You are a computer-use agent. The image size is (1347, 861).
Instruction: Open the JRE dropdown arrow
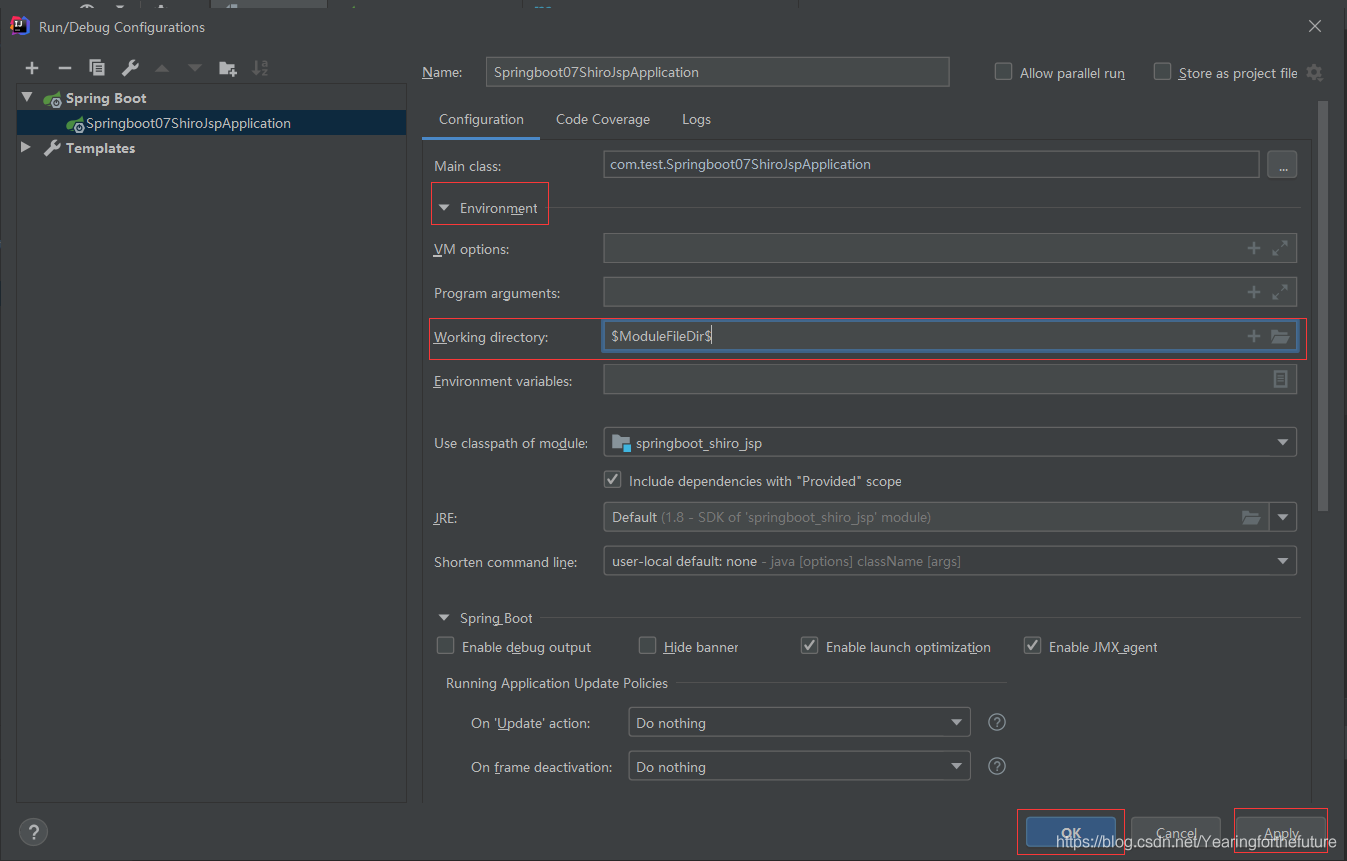tap(1283, 517)
